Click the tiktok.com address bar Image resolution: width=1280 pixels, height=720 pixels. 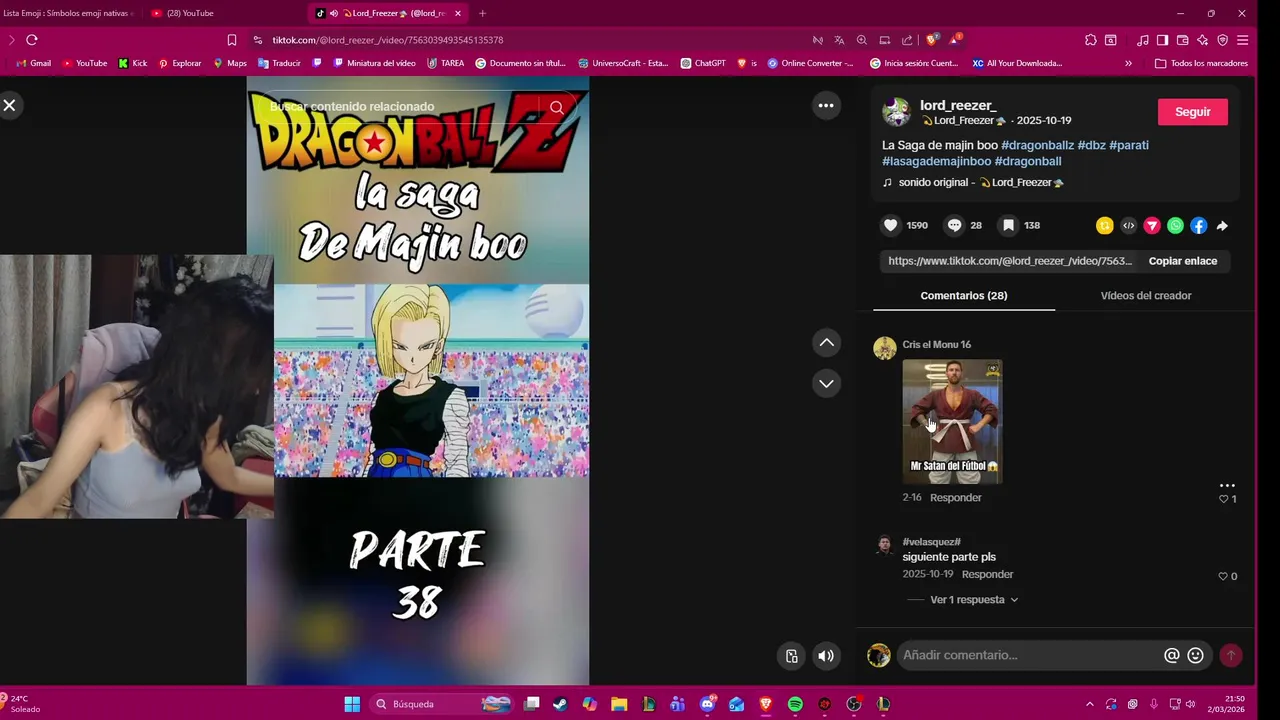coord(530,40)
